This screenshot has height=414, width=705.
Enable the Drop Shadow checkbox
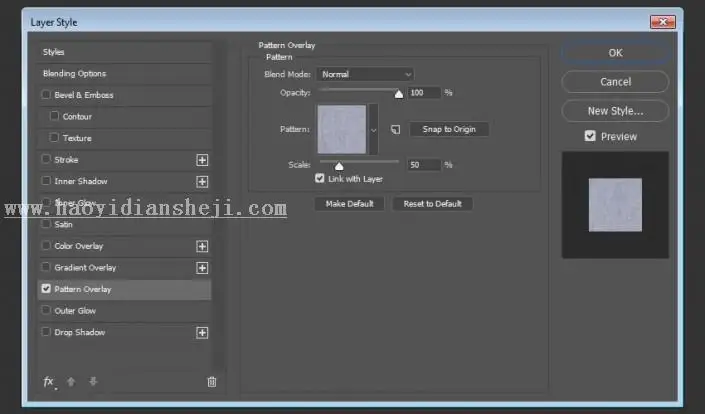point(46,332)
